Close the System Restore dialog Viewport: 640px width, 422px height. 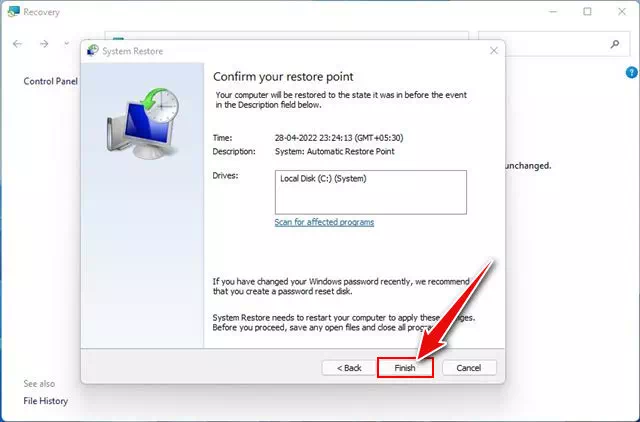pyautogui.click(x=493, y=50)
